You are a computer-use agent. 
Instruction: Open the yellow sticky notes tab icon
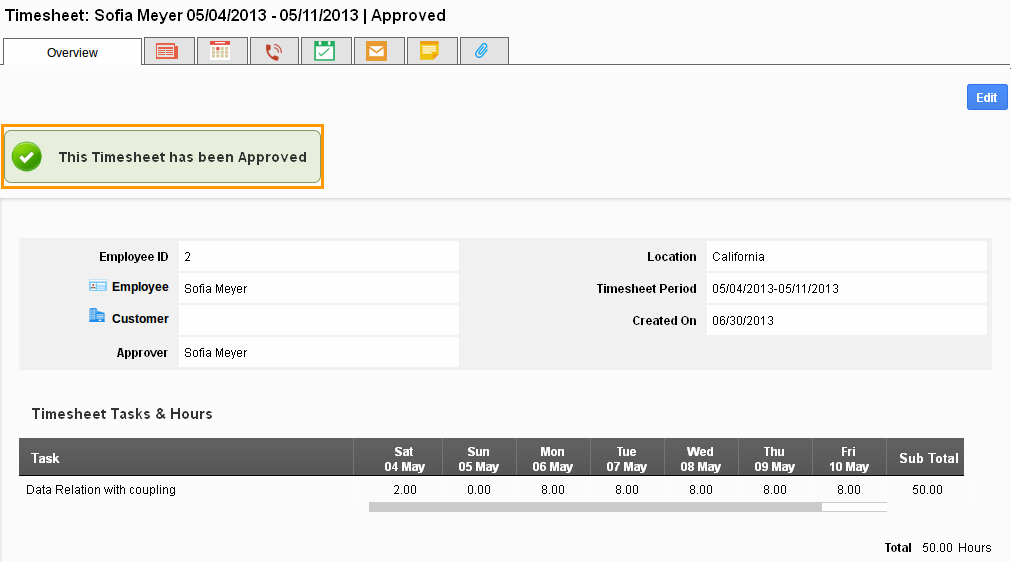(x=430, y=51)
